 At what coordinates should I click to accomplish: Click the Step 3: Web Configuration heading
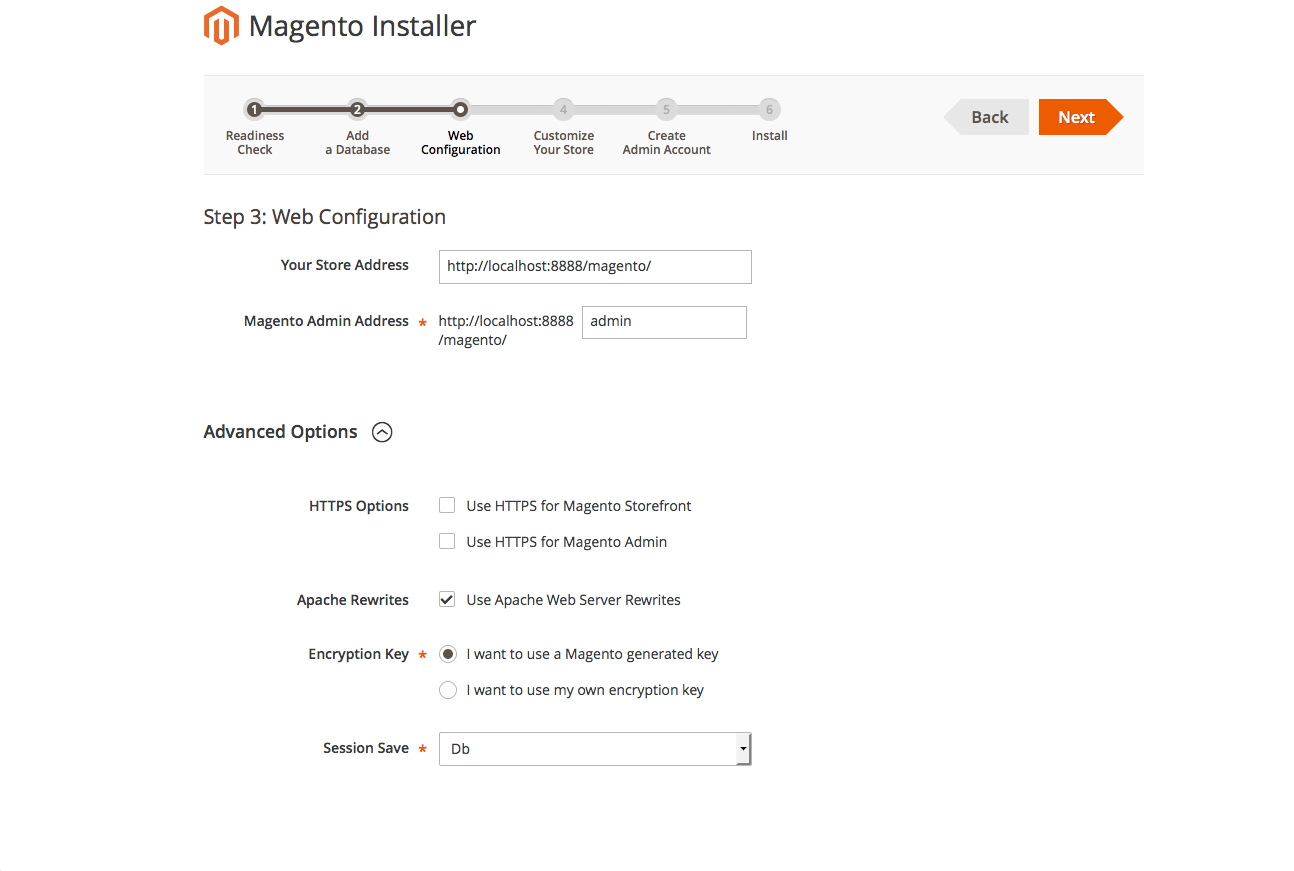[x=324, y=217]
